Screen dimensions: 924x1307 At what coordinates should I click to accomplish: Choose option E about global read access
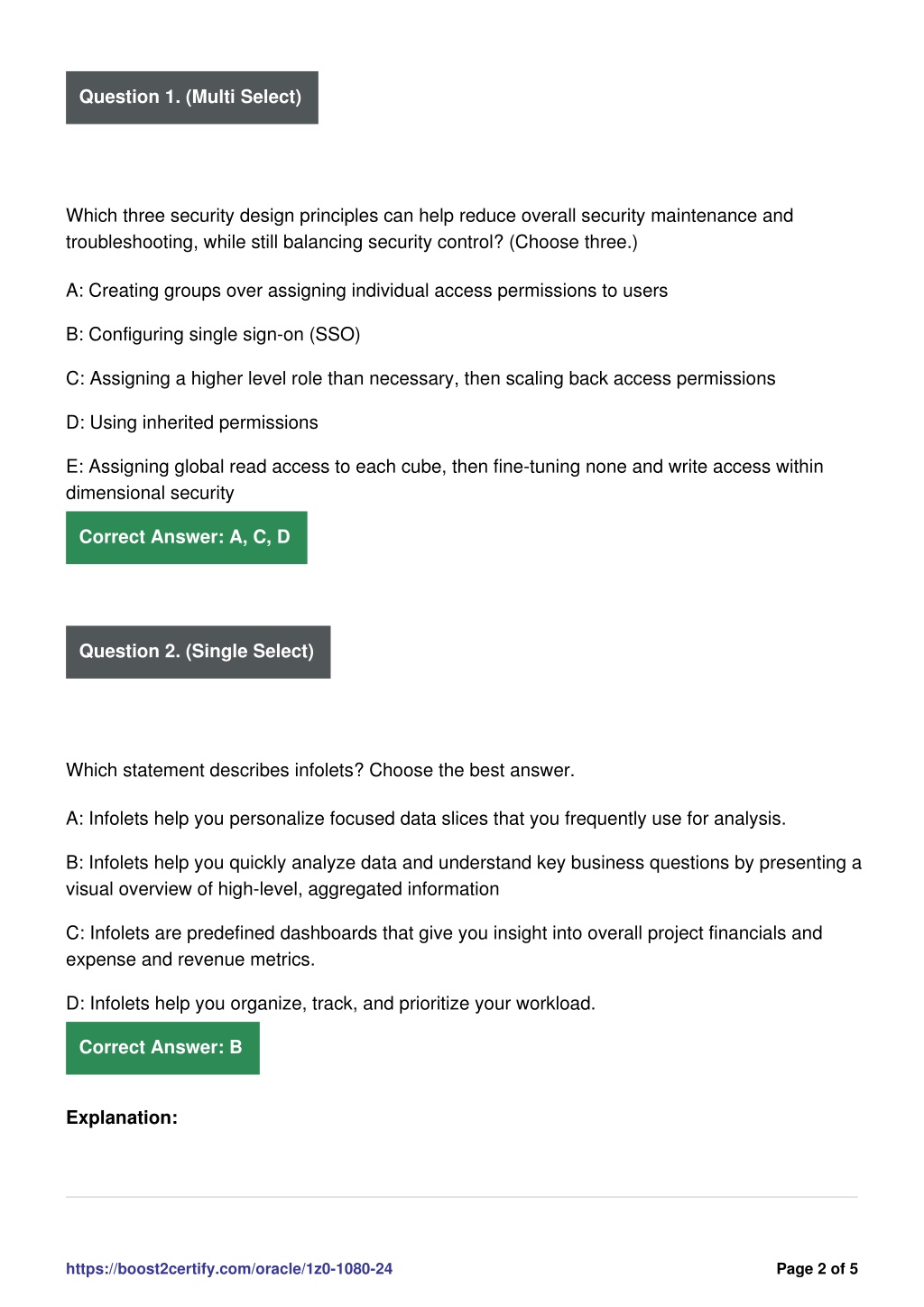(445, 479)
